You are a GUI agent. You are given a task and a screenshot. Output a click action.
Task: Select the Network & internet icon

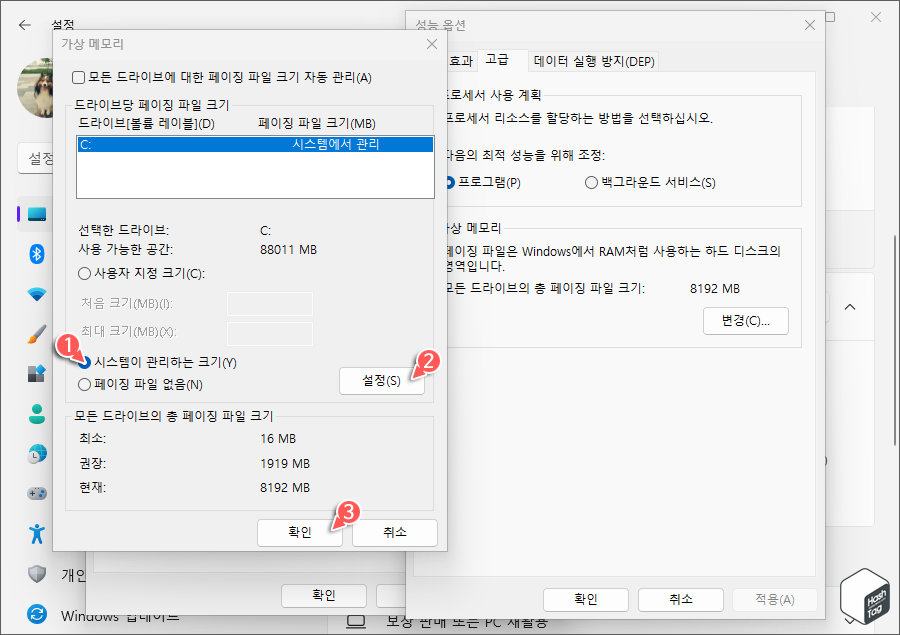click(37, 293)
